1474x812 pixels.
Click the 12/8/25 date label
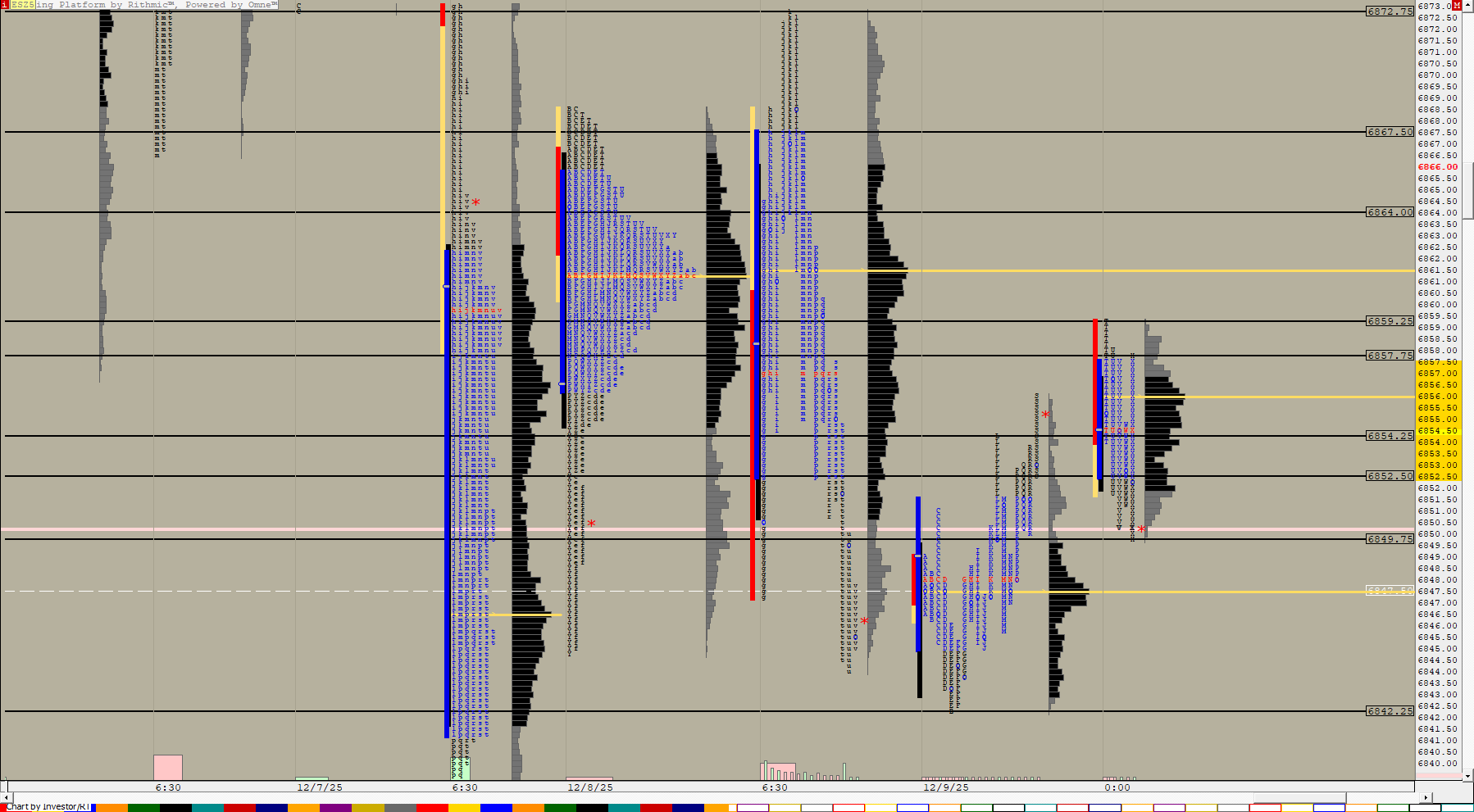tap(589, 787)
